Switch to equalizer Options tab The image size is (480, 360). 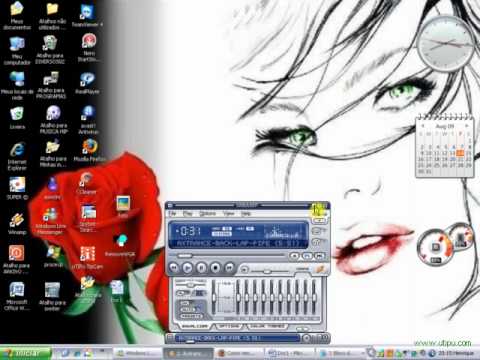coord(230,326)
